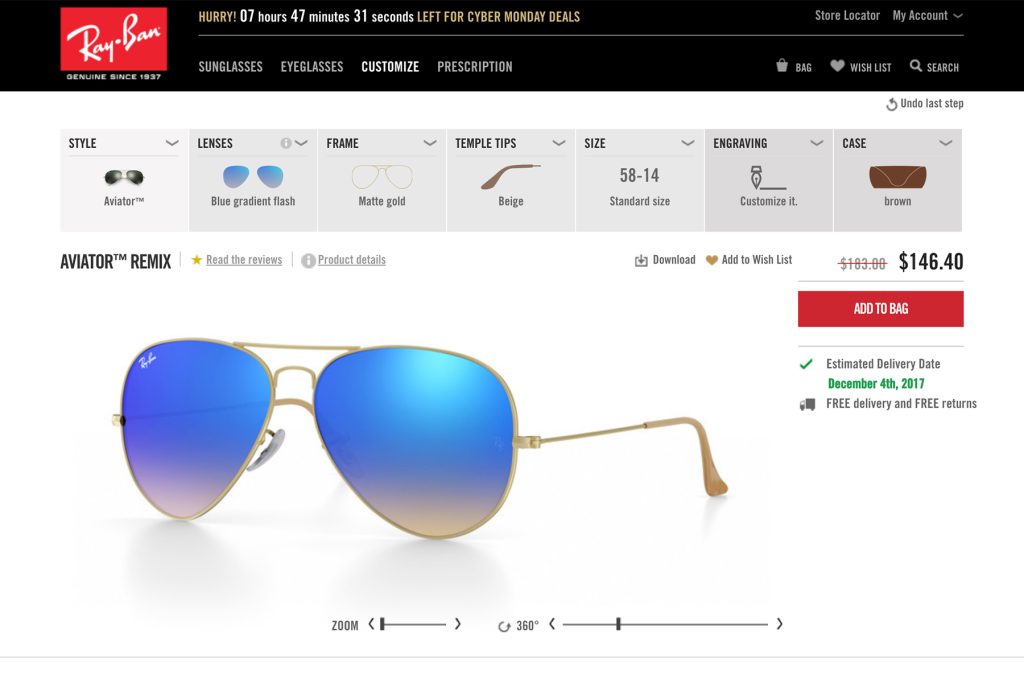The height and width of the screenshot is (683, 1024).
Task: Click the green delivery checkmark icon
Action: tap(807, 364)
